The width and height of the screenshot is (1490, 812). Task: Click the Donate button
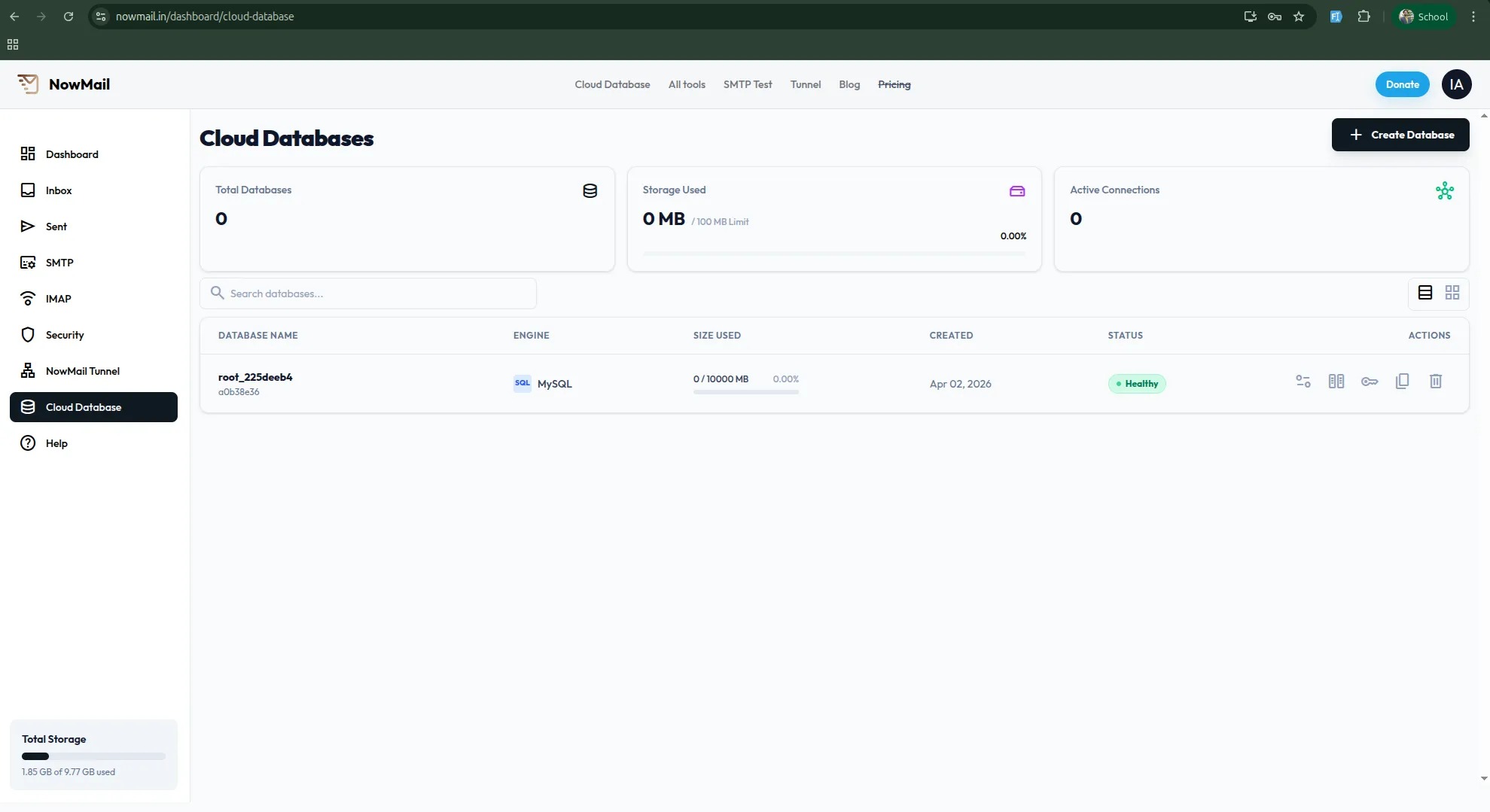click(1401, 84)
